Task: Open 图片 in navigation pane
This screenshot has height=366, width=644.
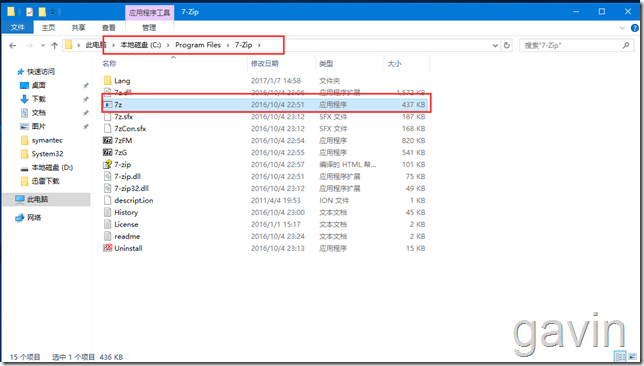Action: 39,126
